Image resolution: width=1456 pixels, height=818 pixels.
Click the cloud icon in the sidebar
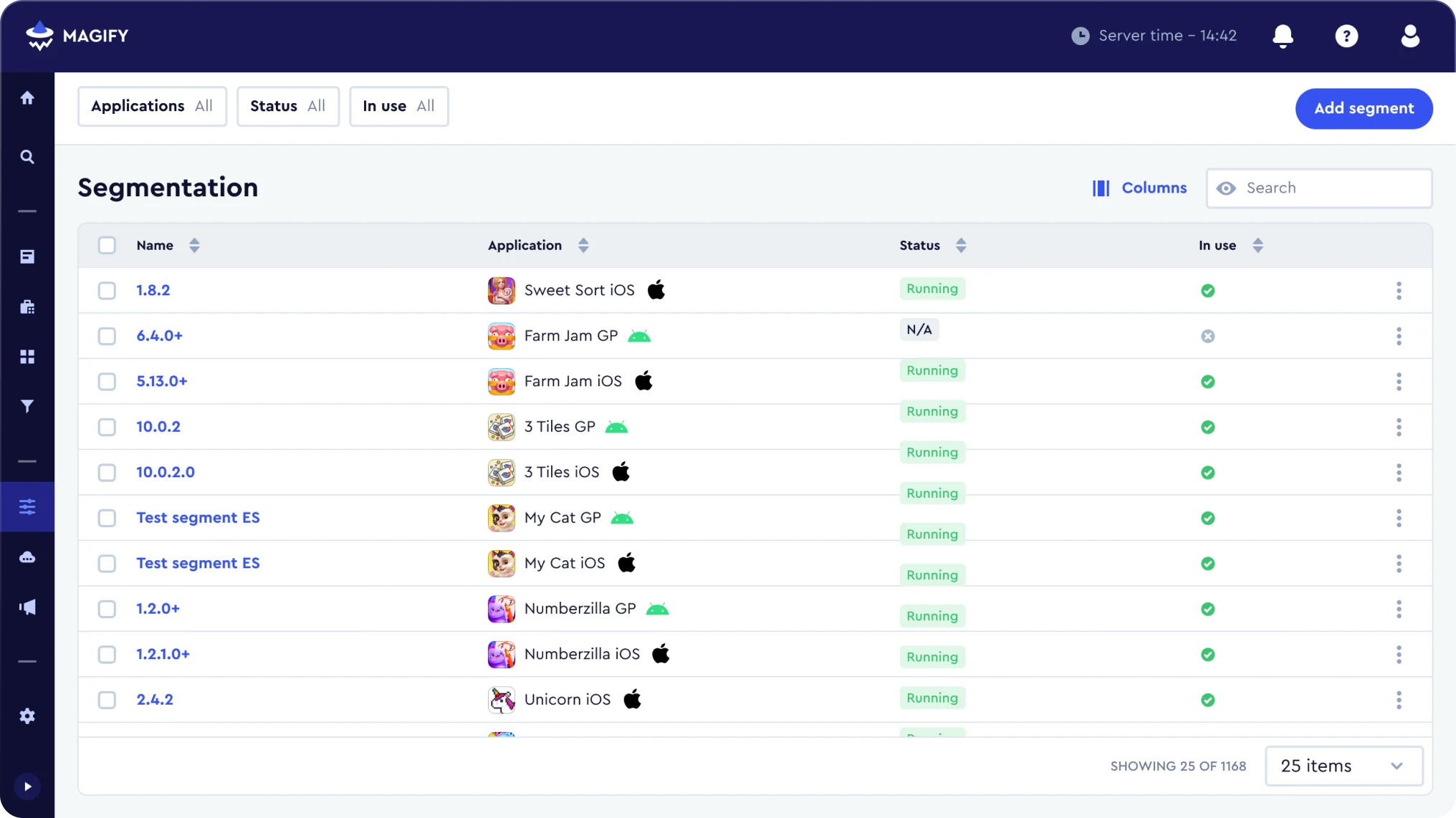[27, 557]
